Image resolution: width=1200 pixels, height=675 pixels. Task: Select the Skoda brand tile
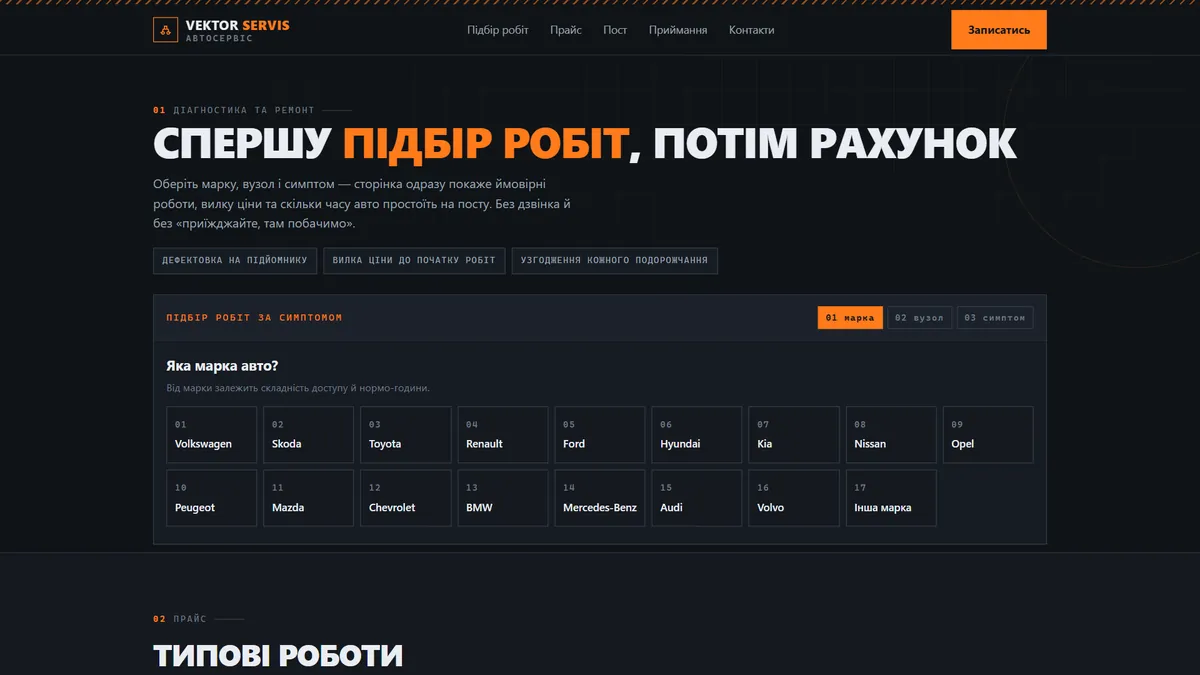tap(309, 434)
